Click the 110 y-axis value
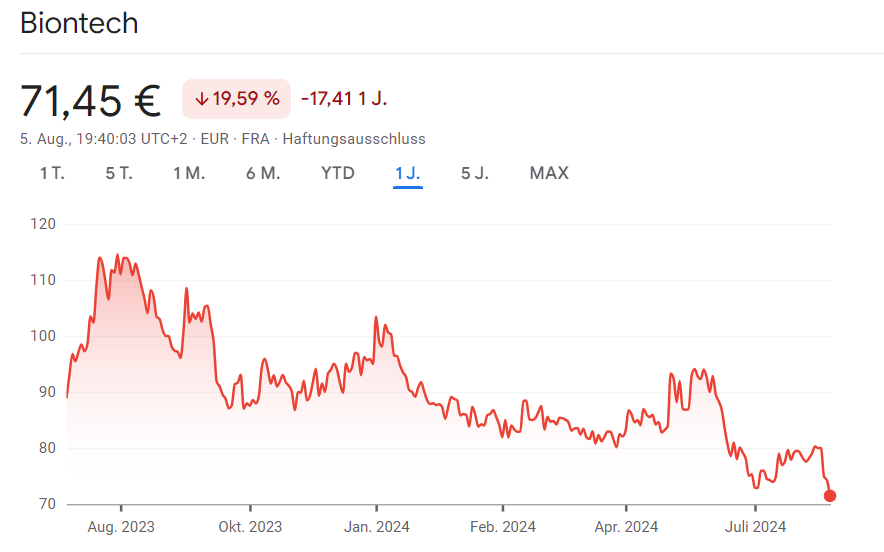 click(43, 280)
